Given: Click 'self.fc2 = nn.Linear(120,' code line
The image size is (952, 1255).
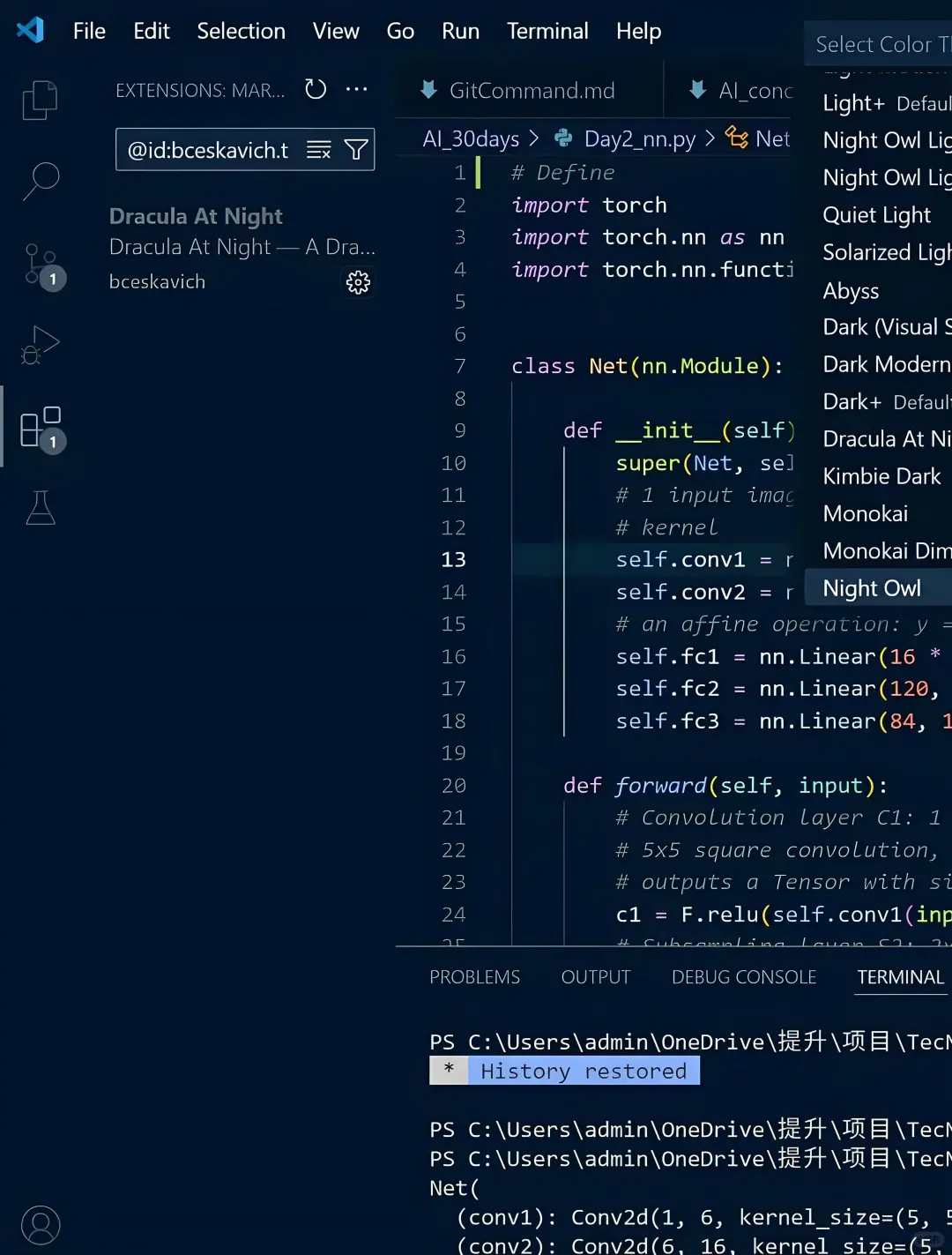Looking at the screenshot, I should 778,689.
